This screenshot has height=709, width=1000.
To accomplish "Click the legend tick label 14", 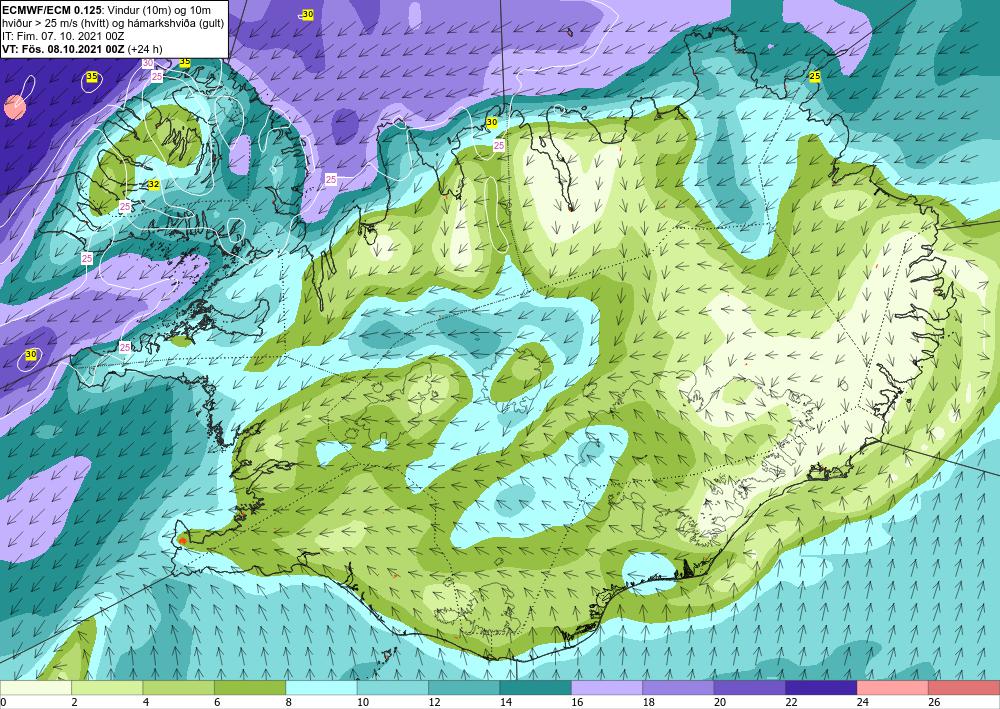I will [505, 702].
